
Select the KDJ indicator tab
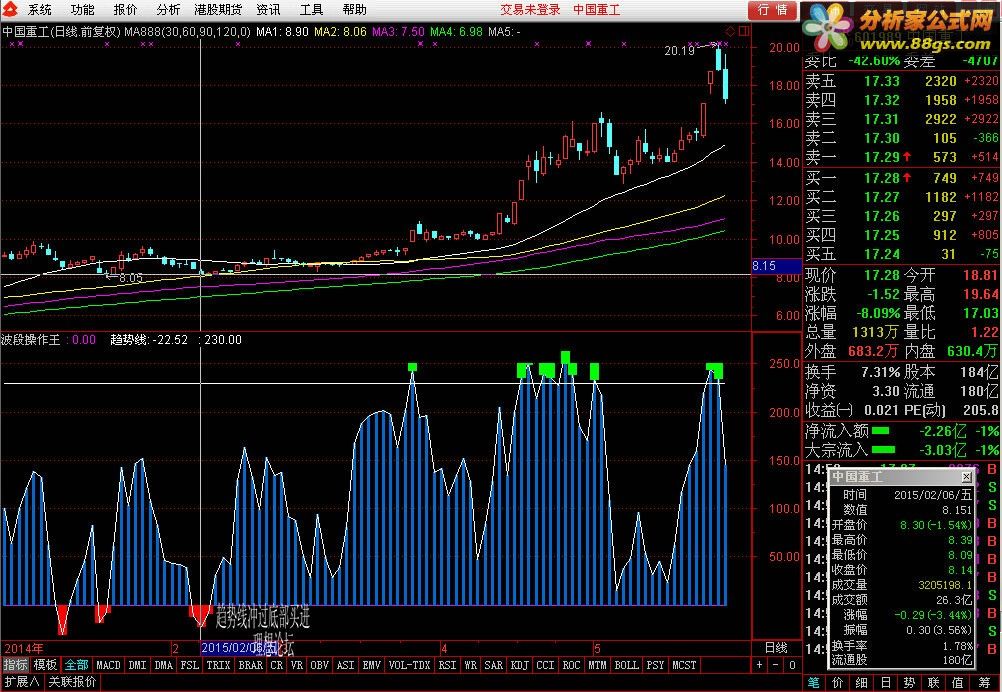[520, 665]
